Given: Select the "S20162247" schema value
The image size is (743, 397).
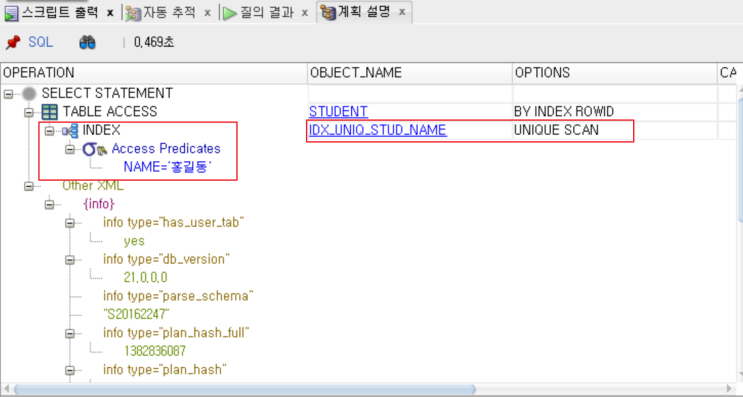Looking at the screenshot, I should pyautogui.click(x=136, y=314).
